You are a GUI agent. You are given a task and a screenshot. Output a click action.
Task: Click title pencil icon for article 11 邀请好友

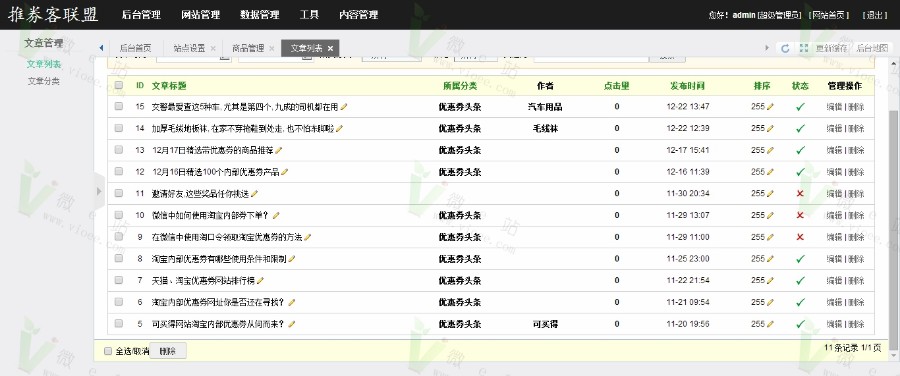[255, 193]
